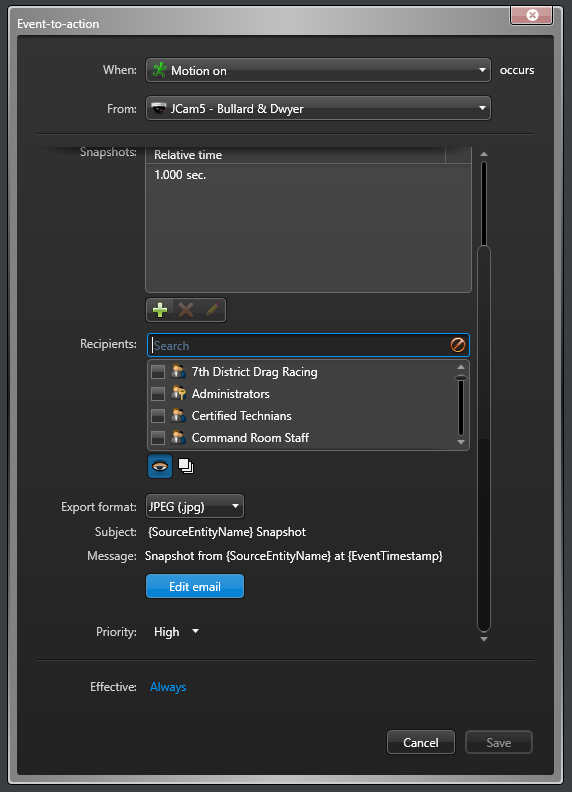Check 7th District Drag Racing recipient

(x=158, y=372)
